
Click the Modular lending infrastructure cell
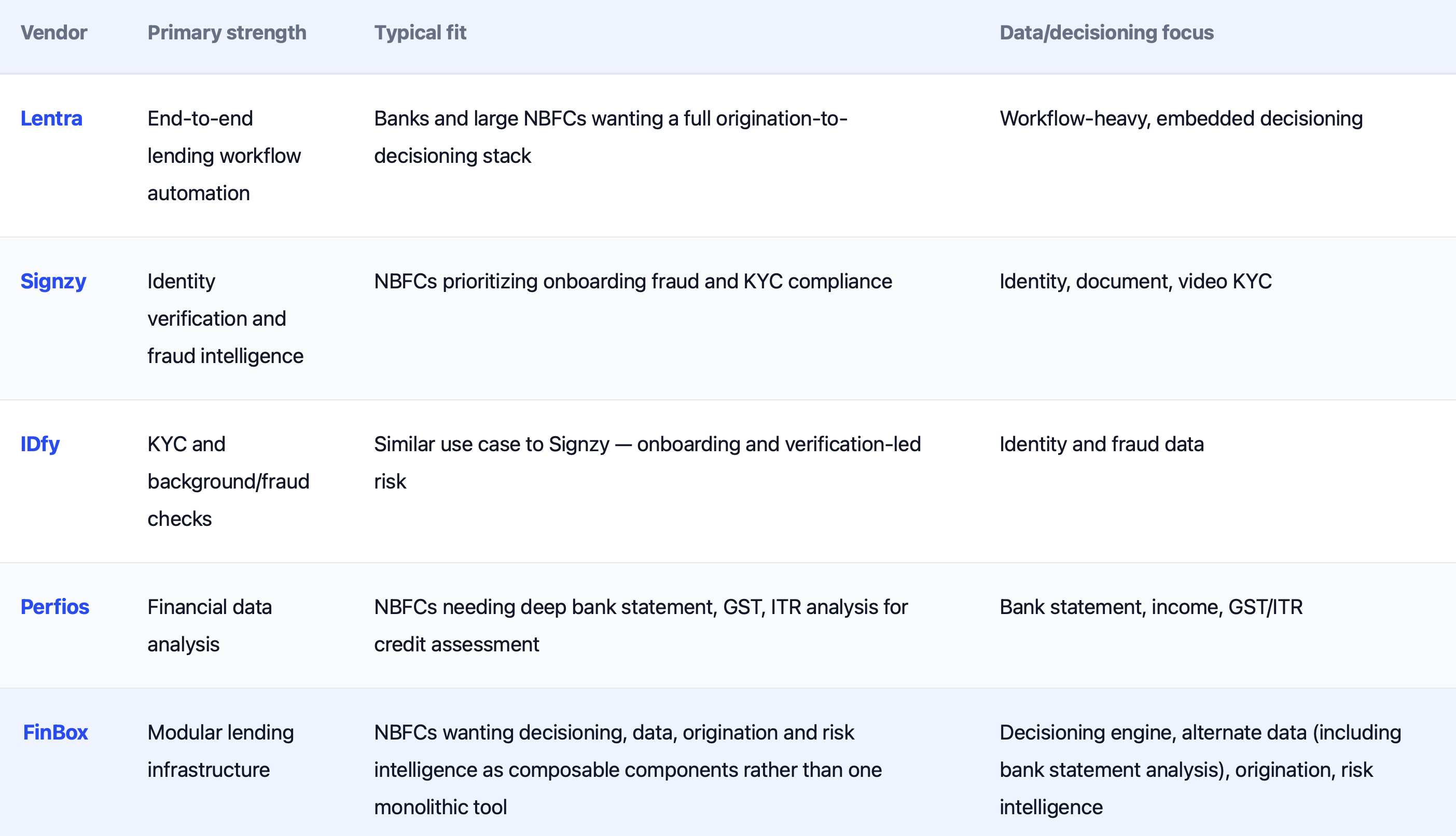(220, 751)
